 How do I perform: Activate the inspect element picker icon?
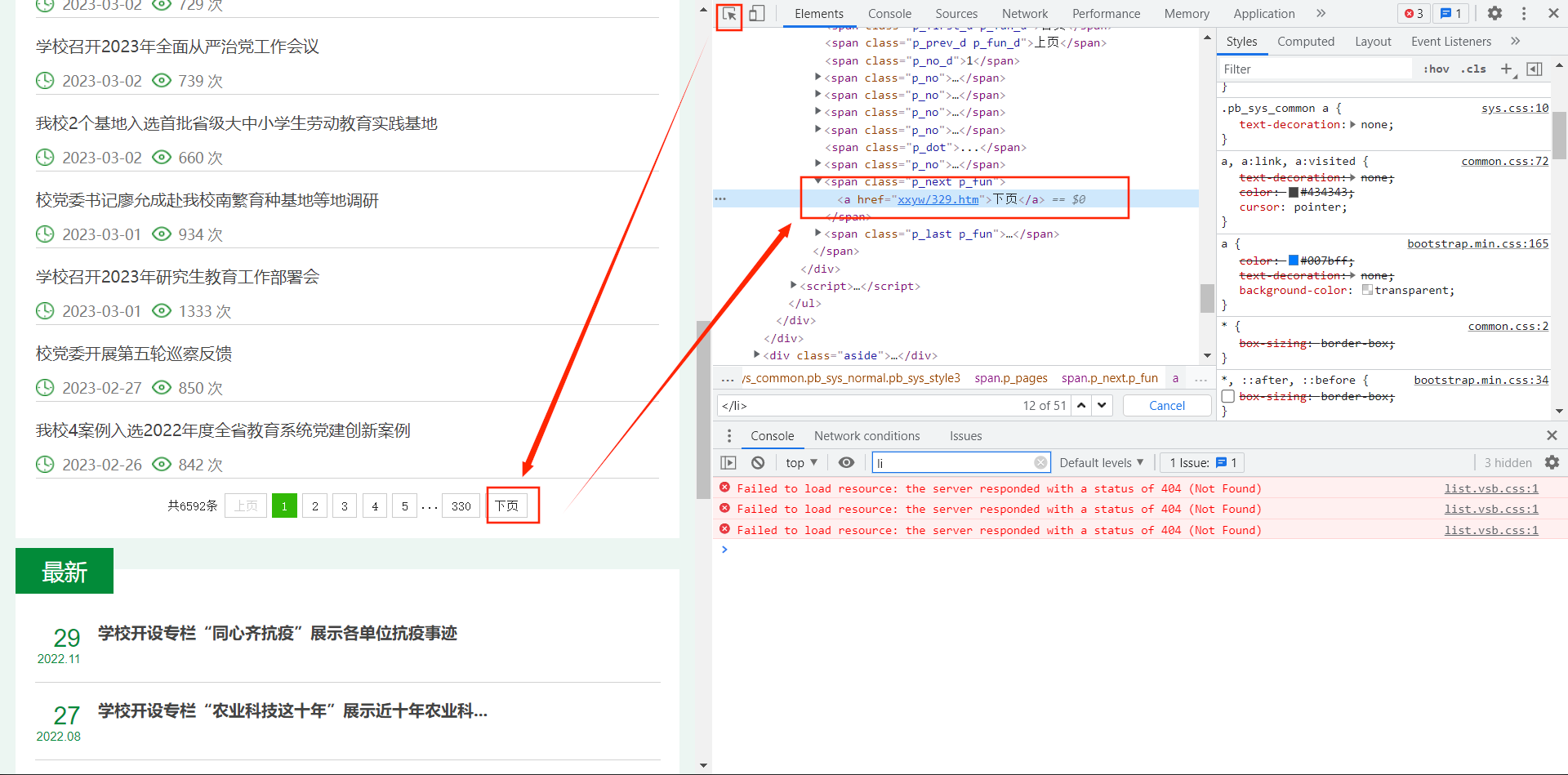pos(729,14)
